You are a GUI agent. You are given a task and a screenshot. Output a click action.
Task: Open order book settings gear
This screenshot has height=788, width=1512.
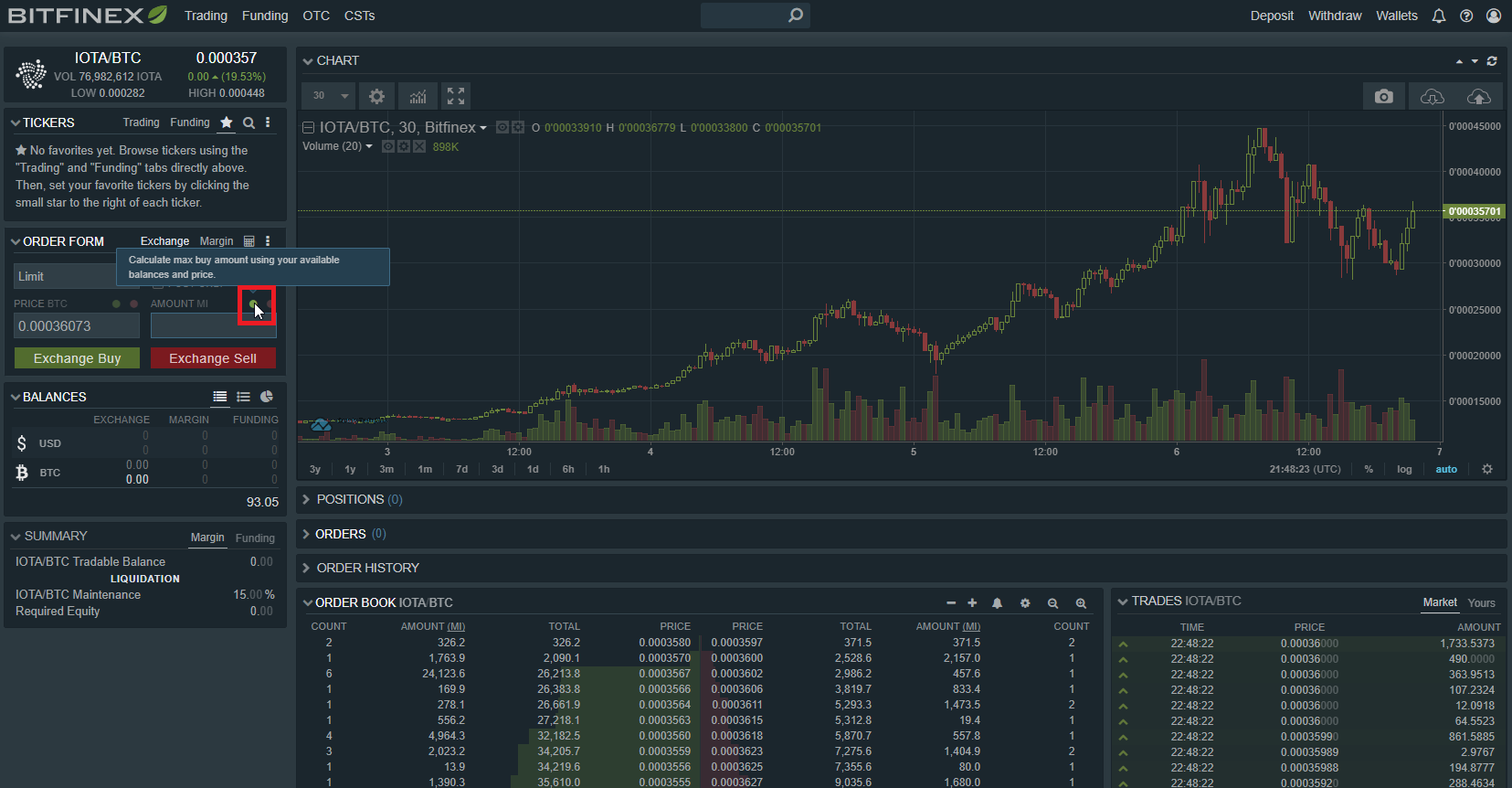point(1025,603)
